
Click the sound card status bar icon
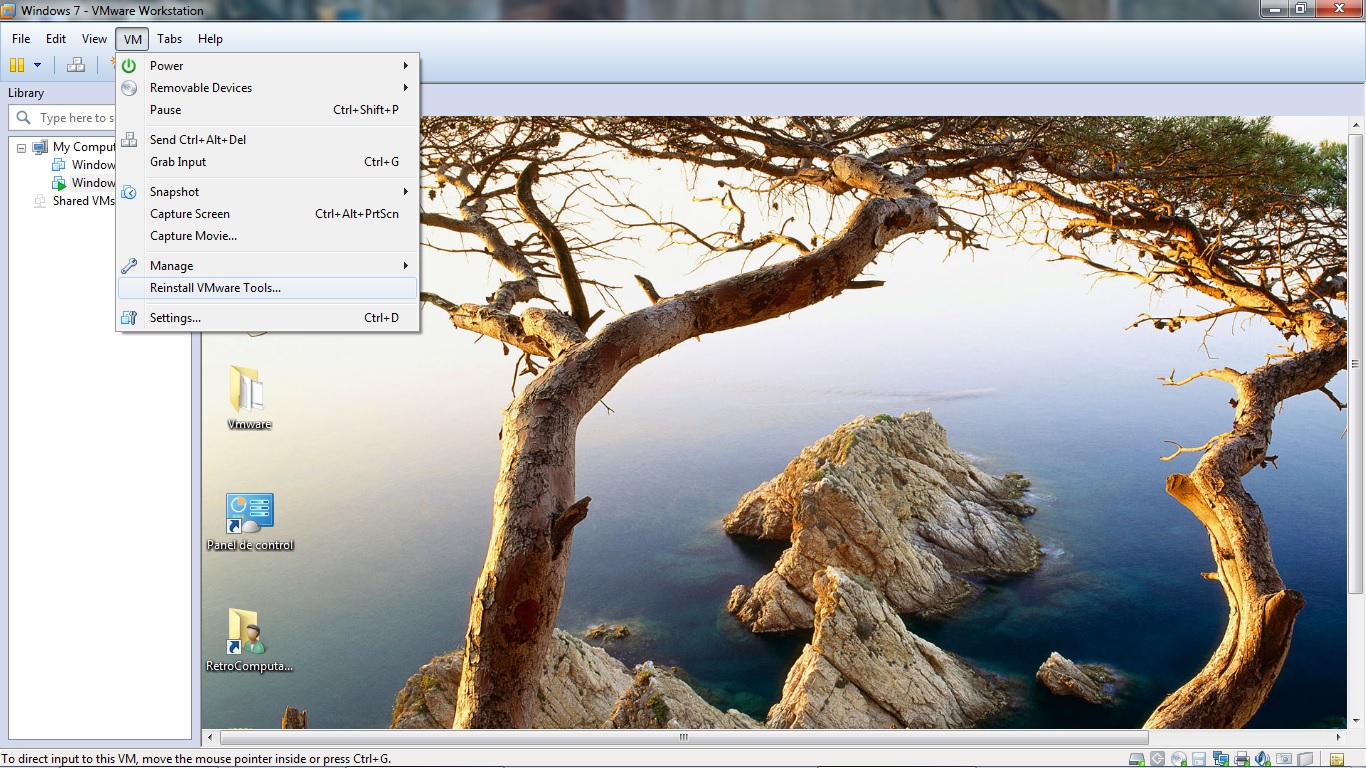pyautogui.click(x=1262, y=759)
